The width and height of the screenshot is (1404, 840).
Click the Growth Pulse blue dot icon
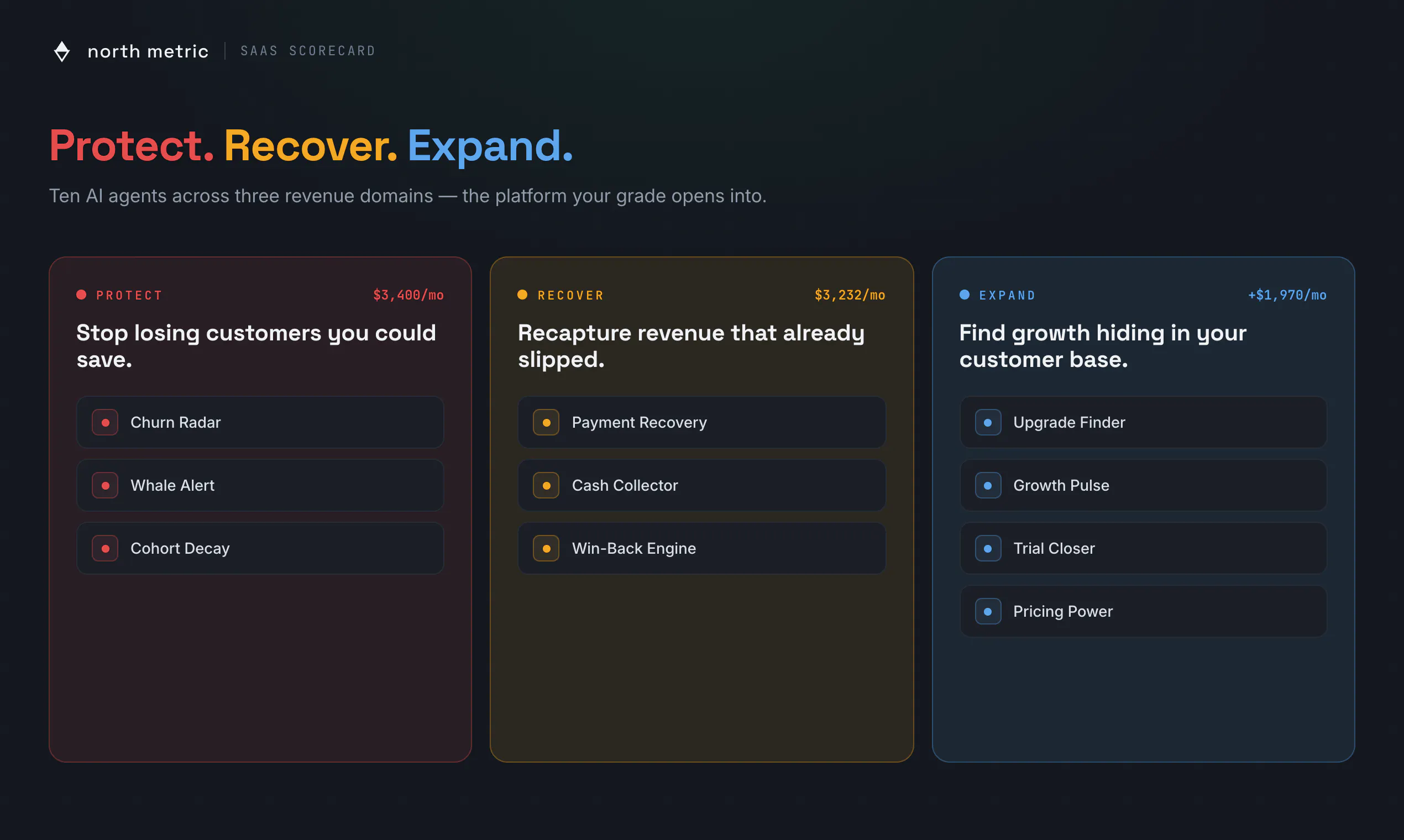point(988,485)
